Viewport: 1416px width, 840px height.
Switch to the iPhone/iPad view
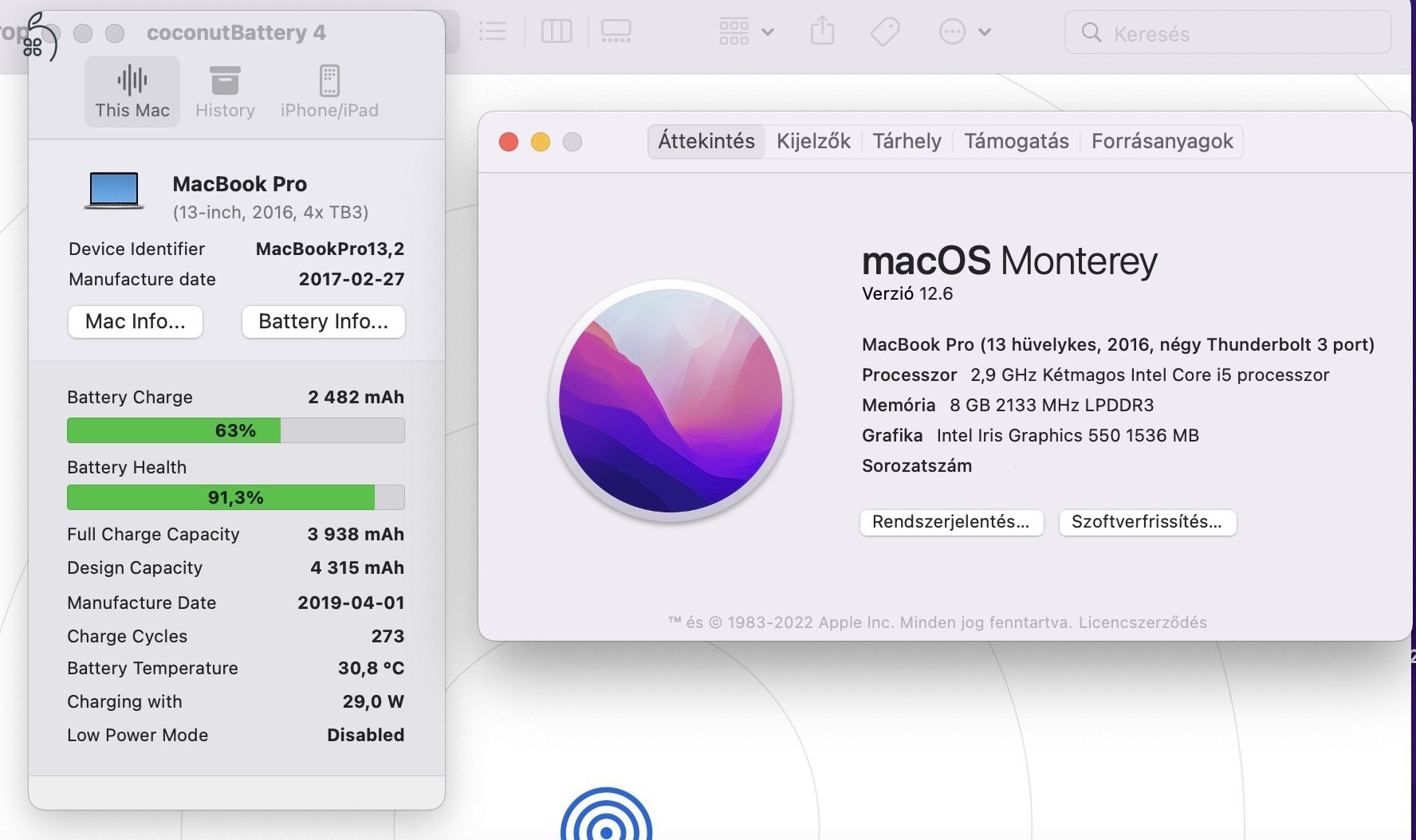click(330, 91)
